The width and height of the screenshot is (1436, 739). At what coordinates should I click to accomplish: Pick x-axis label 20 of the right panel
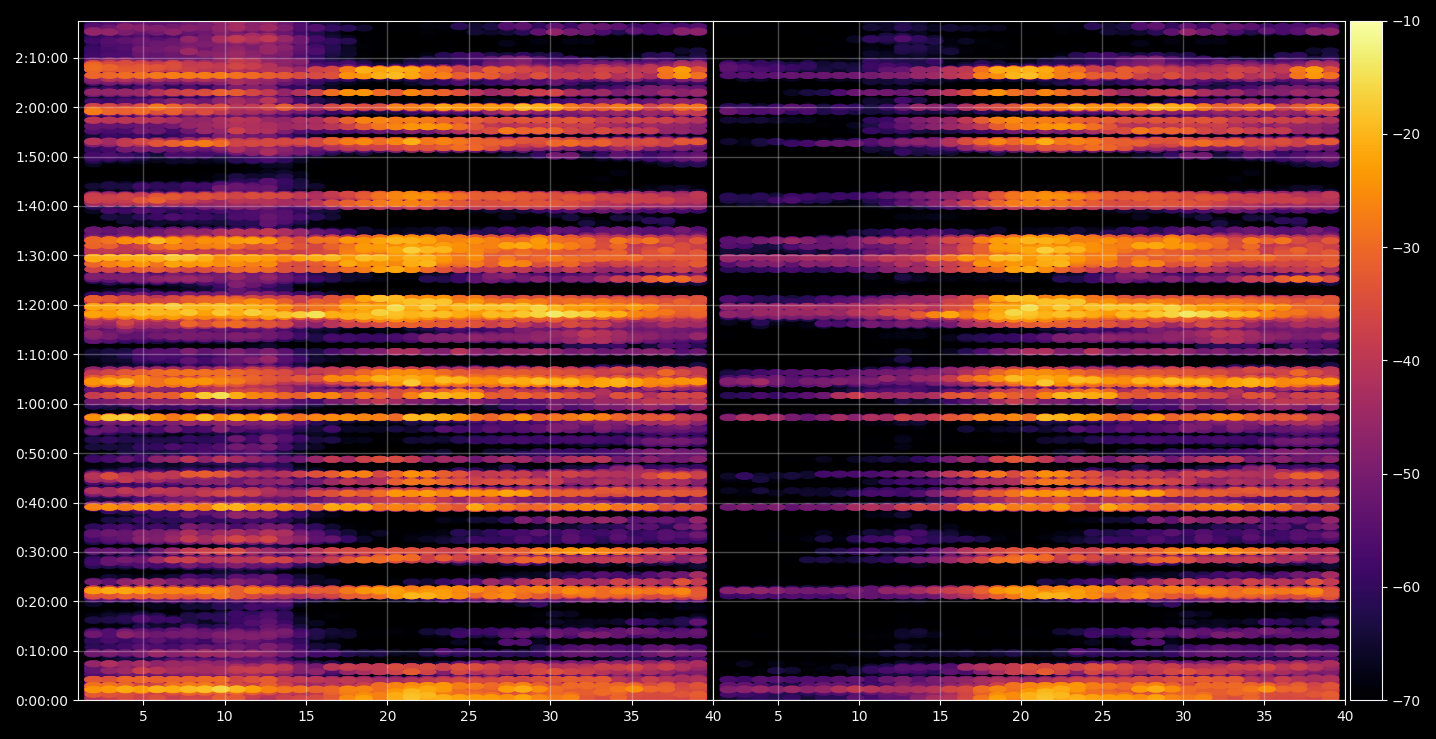(1021, 716)
